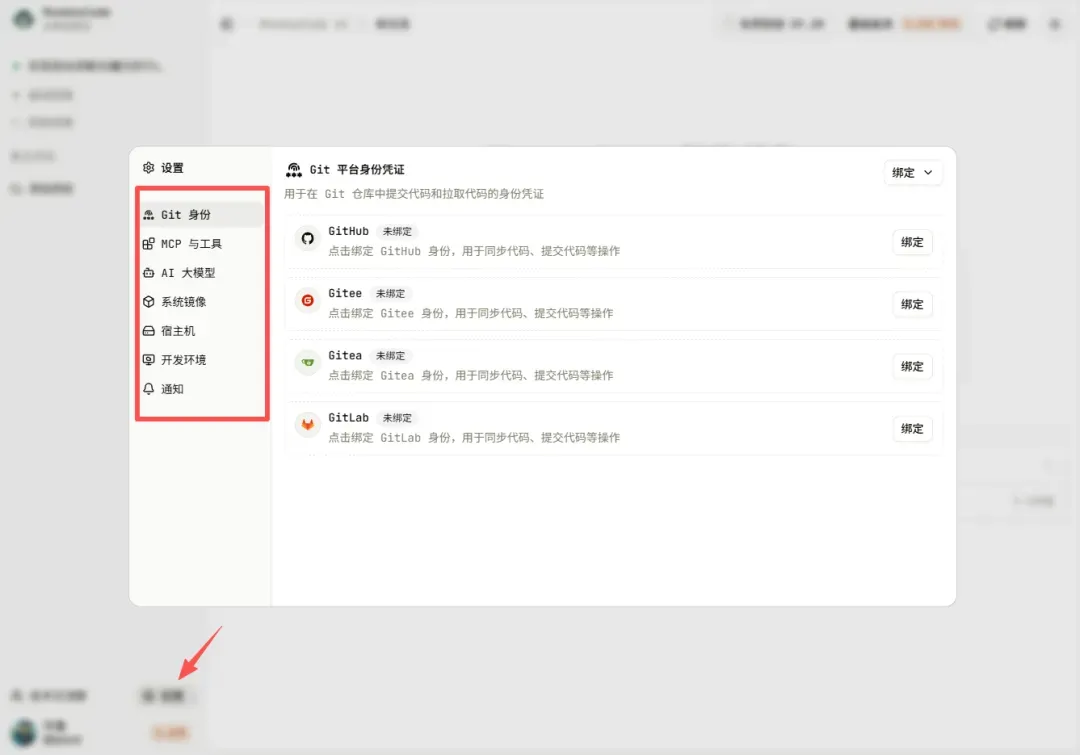Click the settings gear icon beside 设置
Viewport: 1080px width, 755px height.
tap(149, 167)
